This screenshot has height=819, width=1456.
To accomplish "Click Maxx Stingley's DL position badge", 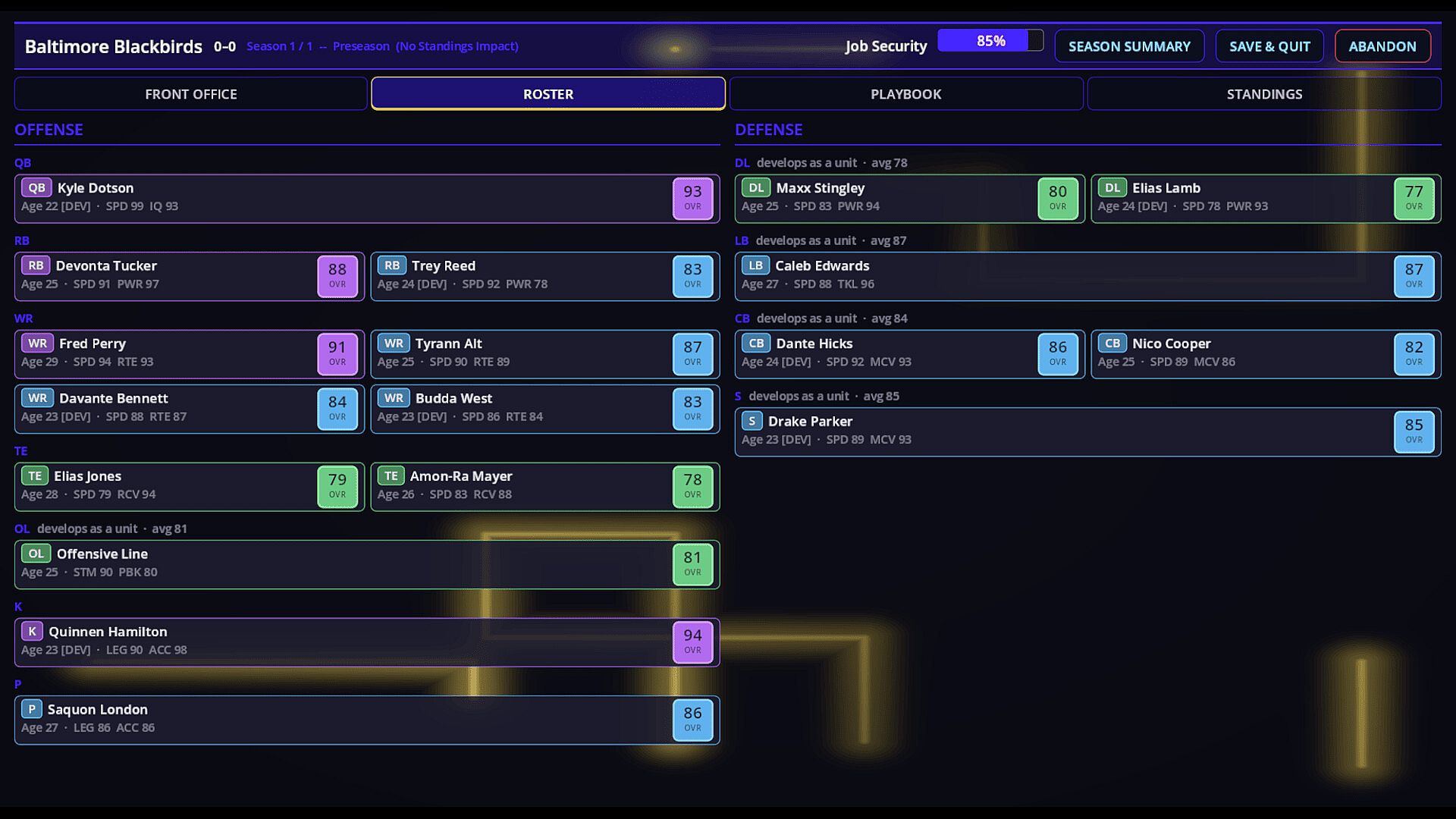I will tap(756, 187).
